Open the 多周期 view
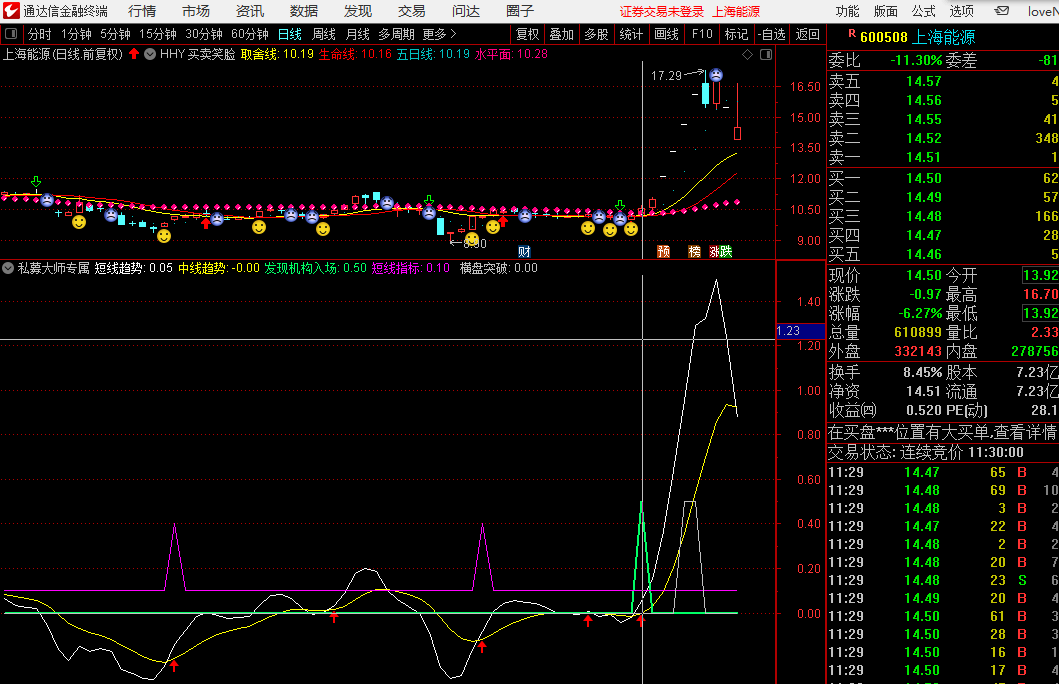 point(396,34)
